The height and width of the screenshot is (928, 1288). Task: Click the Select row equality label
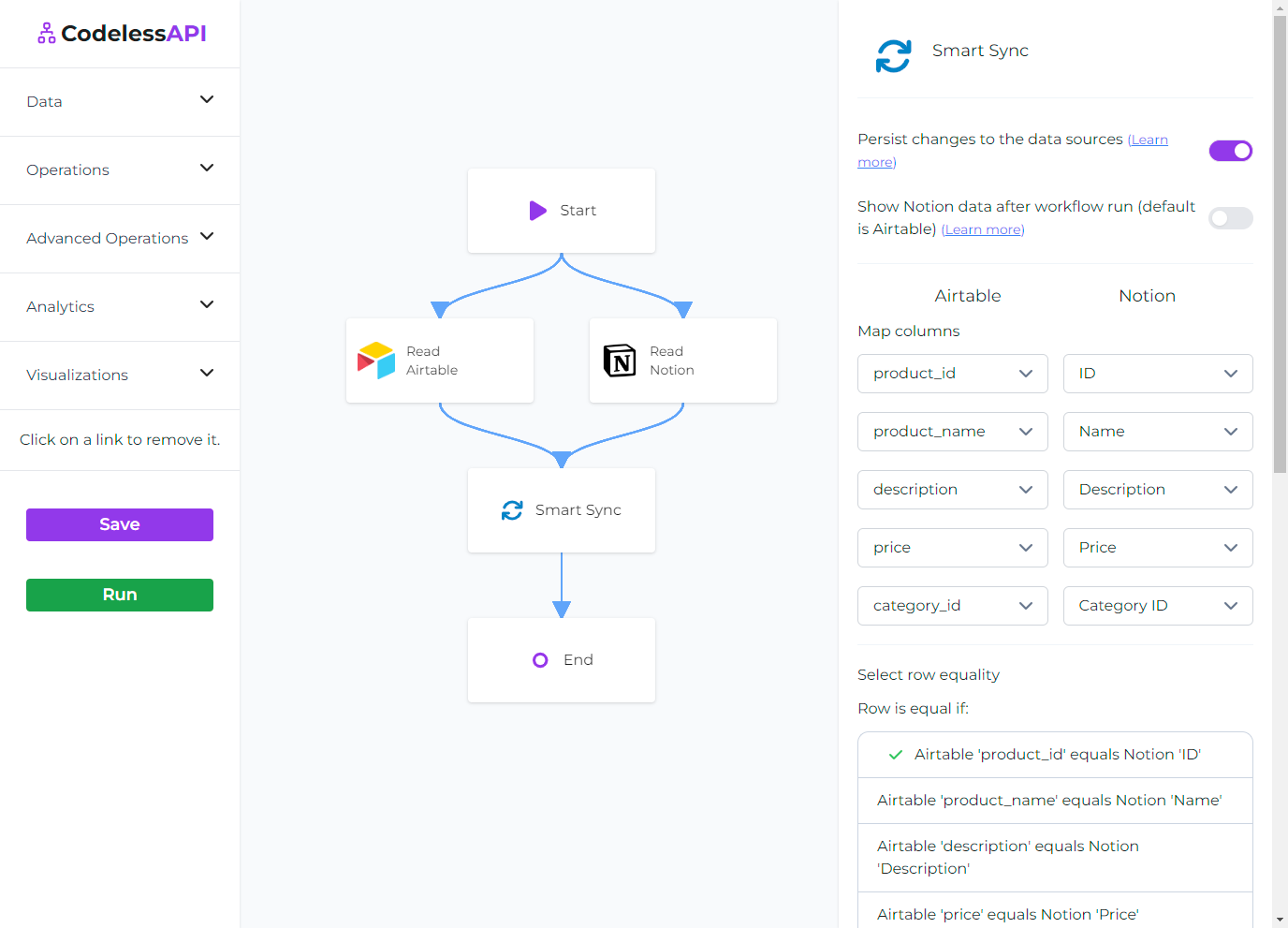(929, 675)
